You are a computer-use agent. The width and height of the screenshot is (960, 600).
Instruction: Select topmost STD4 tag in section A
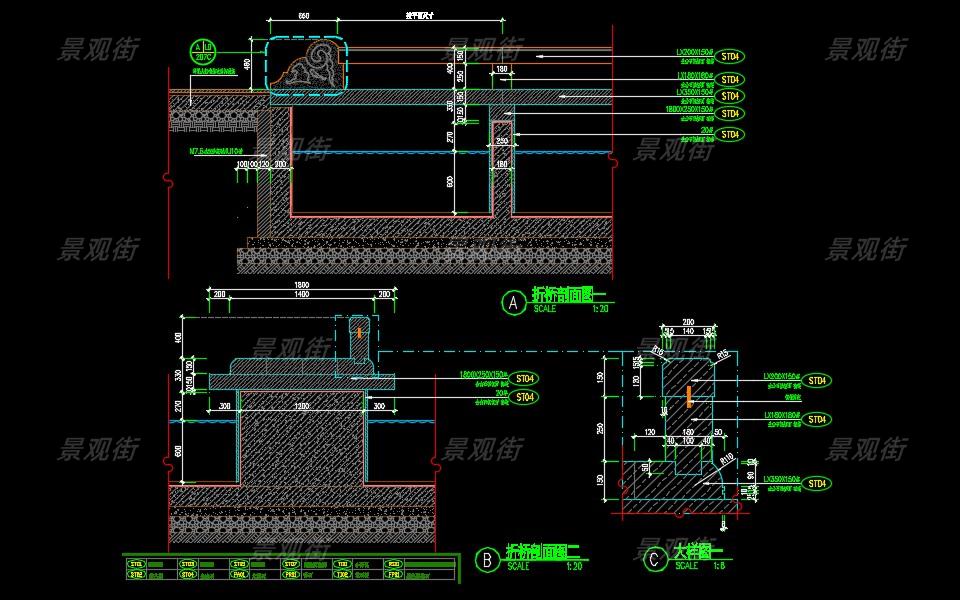[x=730, y=58]
